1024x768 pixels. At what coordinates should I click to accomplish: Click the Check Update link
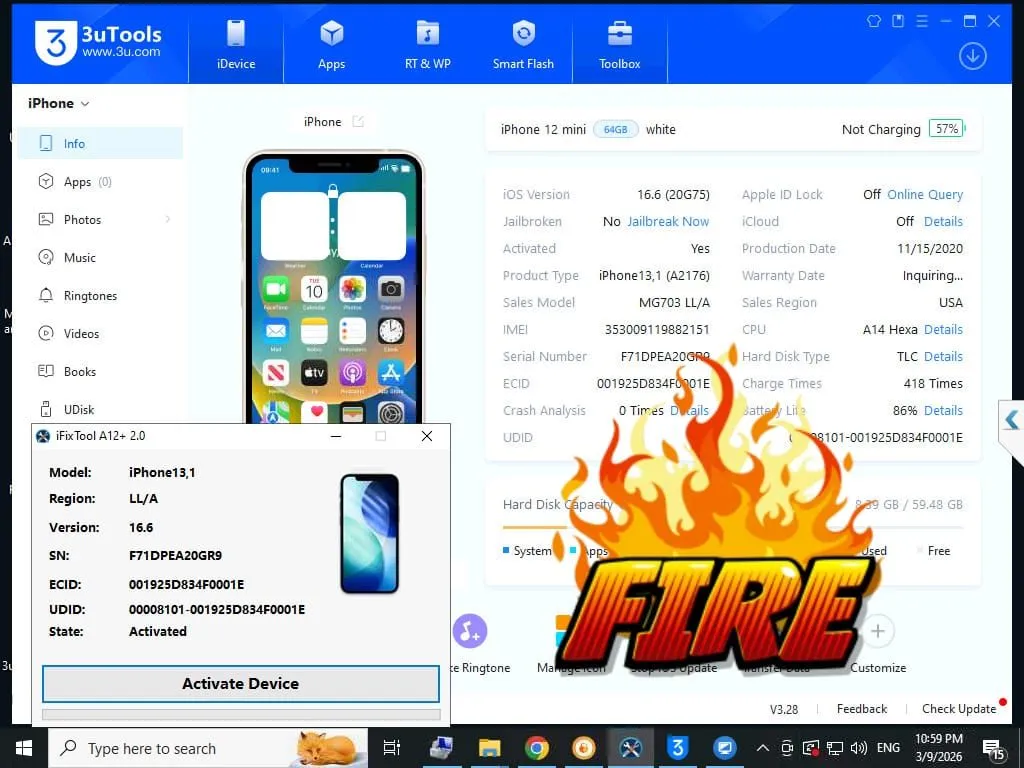(958, 709)
